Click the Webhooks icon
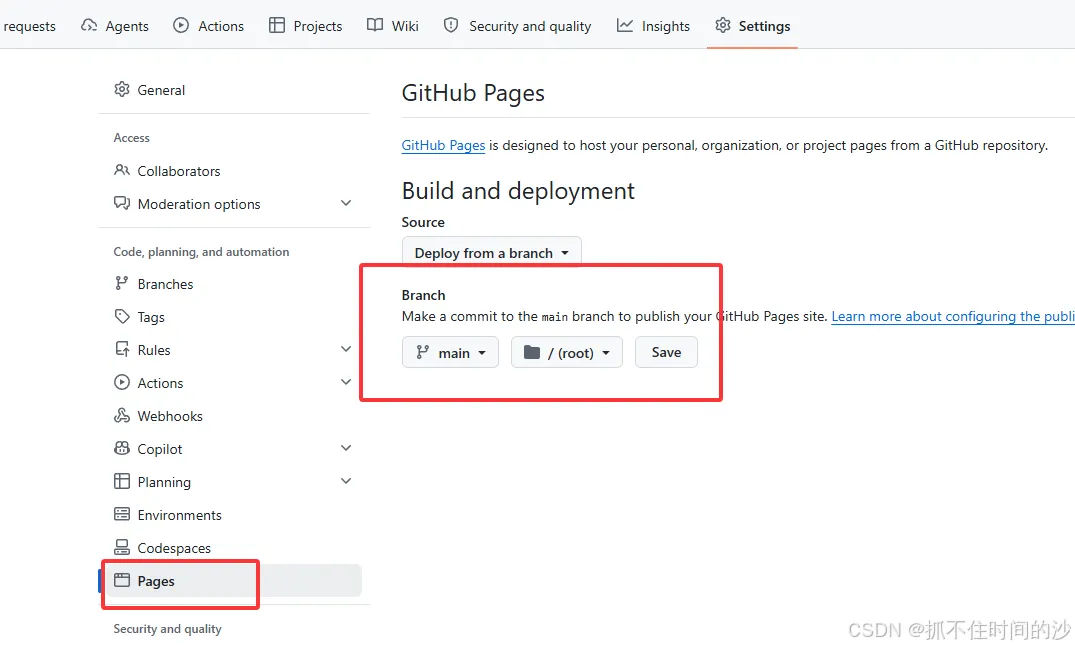This screenshot has height=647, width=1075. pos(121,415)
